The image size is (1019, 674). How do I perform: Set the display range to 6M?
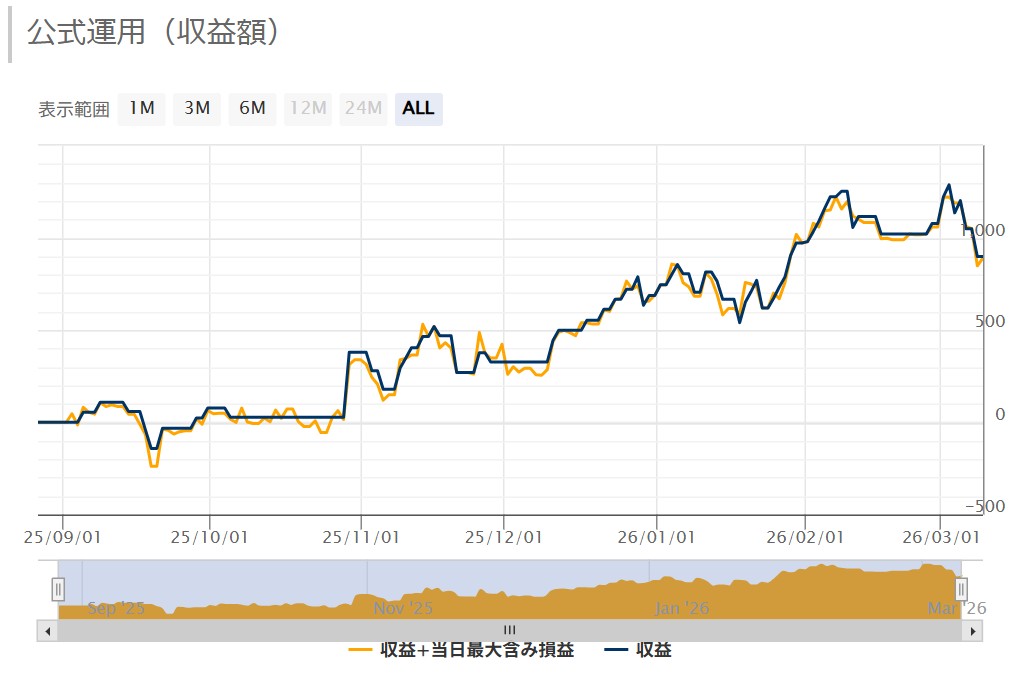point(252,108)
